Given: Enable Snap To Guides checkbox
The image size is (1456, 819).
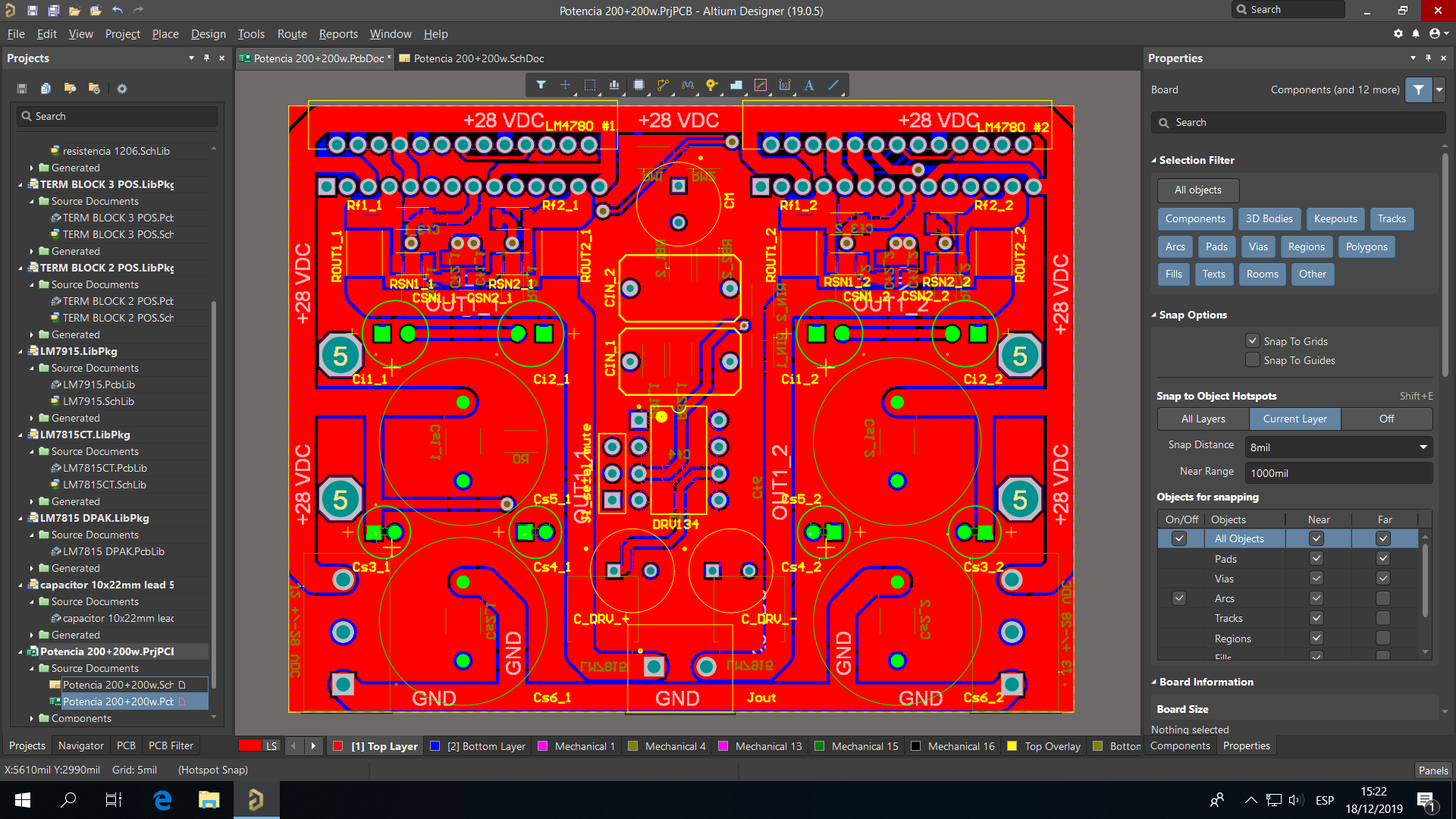Looking at the screenshot, I should coord(1253,359).
